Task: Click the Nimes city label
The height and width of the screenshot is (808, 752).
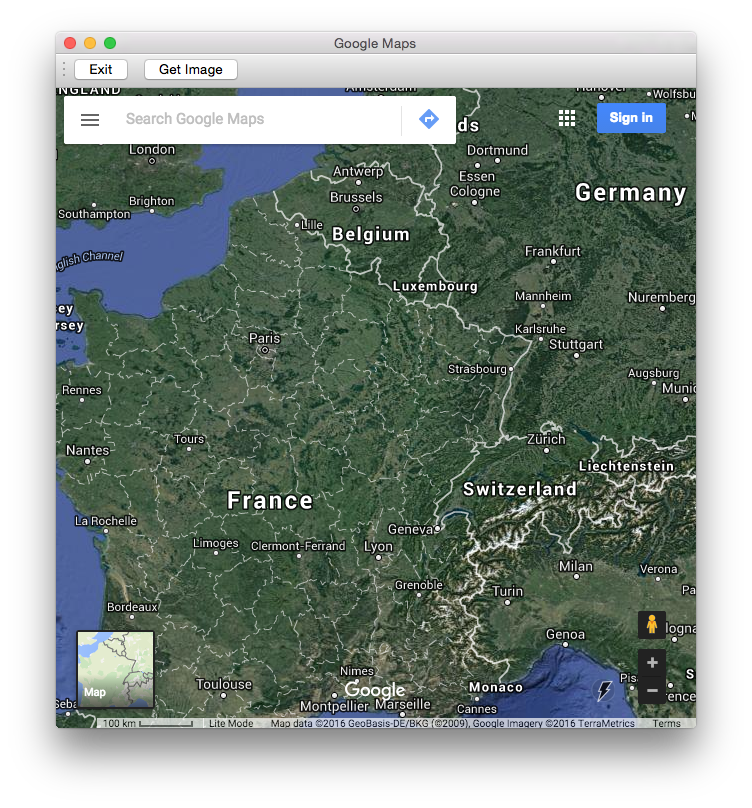Action: [x=357, y=671]
